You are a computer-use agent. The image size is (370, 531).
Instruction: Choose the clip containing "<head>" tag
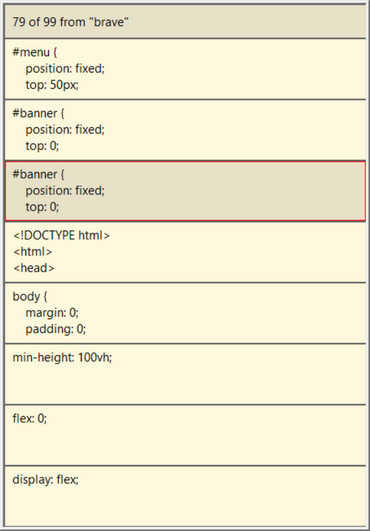[185, 252]
